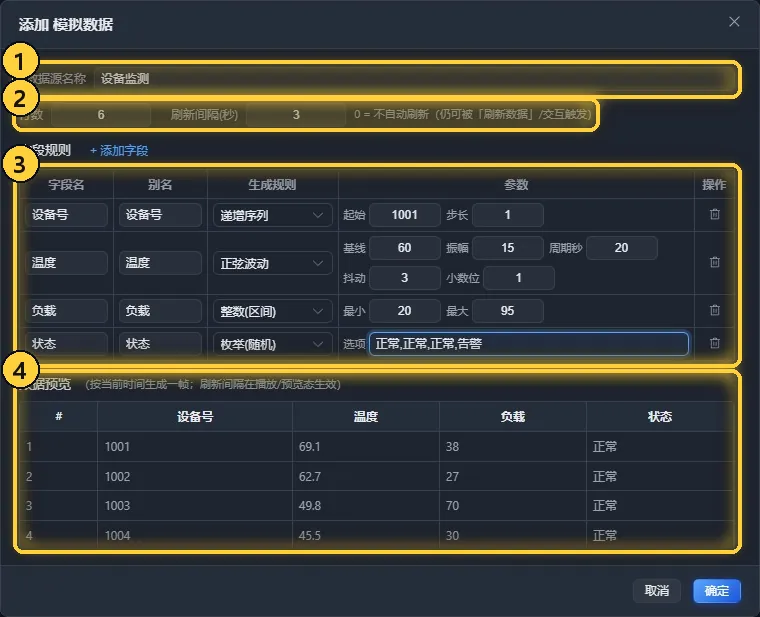Image resolution: width=760 pixels, height=617 pixels.
Task: Edit the 基线 value 60
Action: [404, 248]
